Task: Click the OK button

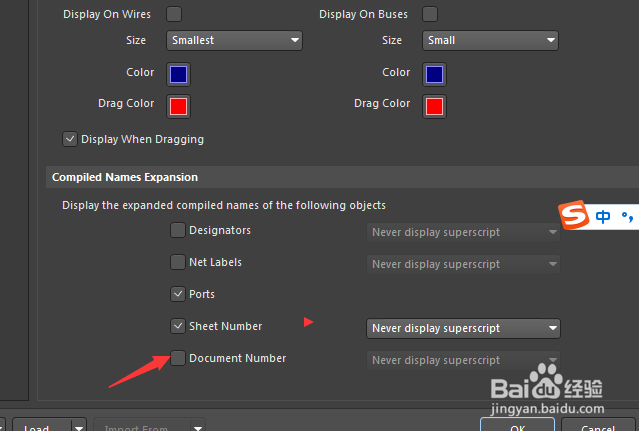Action: (x=518, y=425)
